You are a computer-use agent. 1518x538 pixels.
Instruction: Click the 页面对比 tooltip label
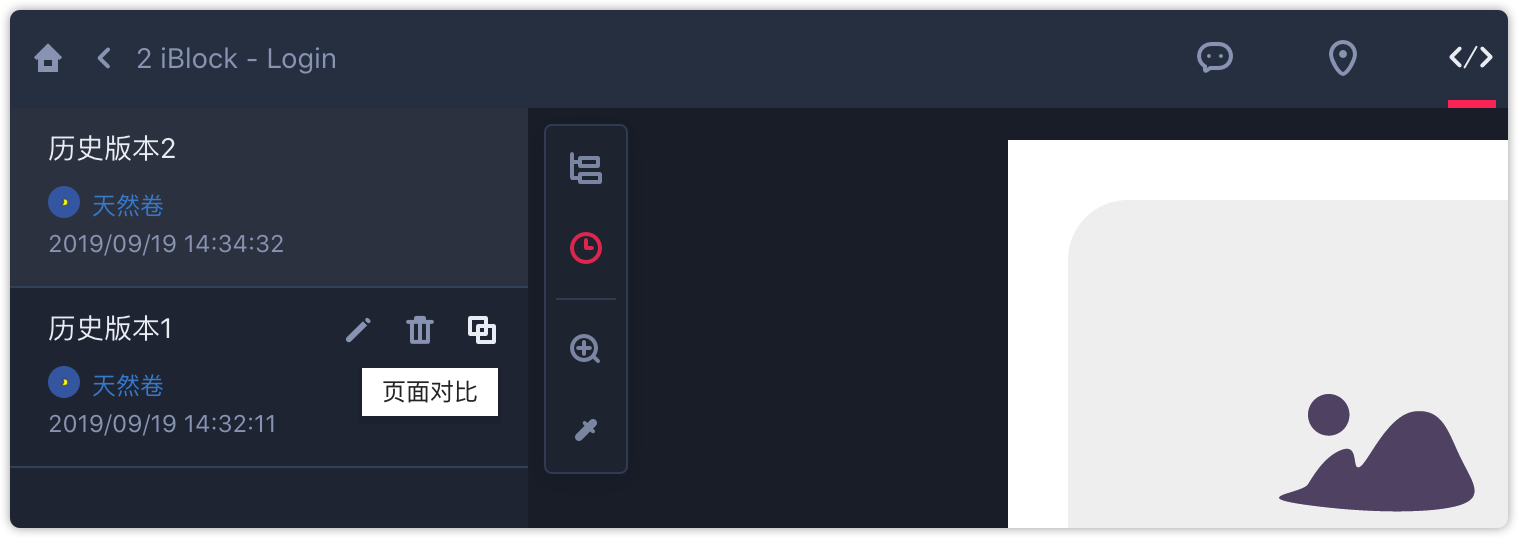430,392
